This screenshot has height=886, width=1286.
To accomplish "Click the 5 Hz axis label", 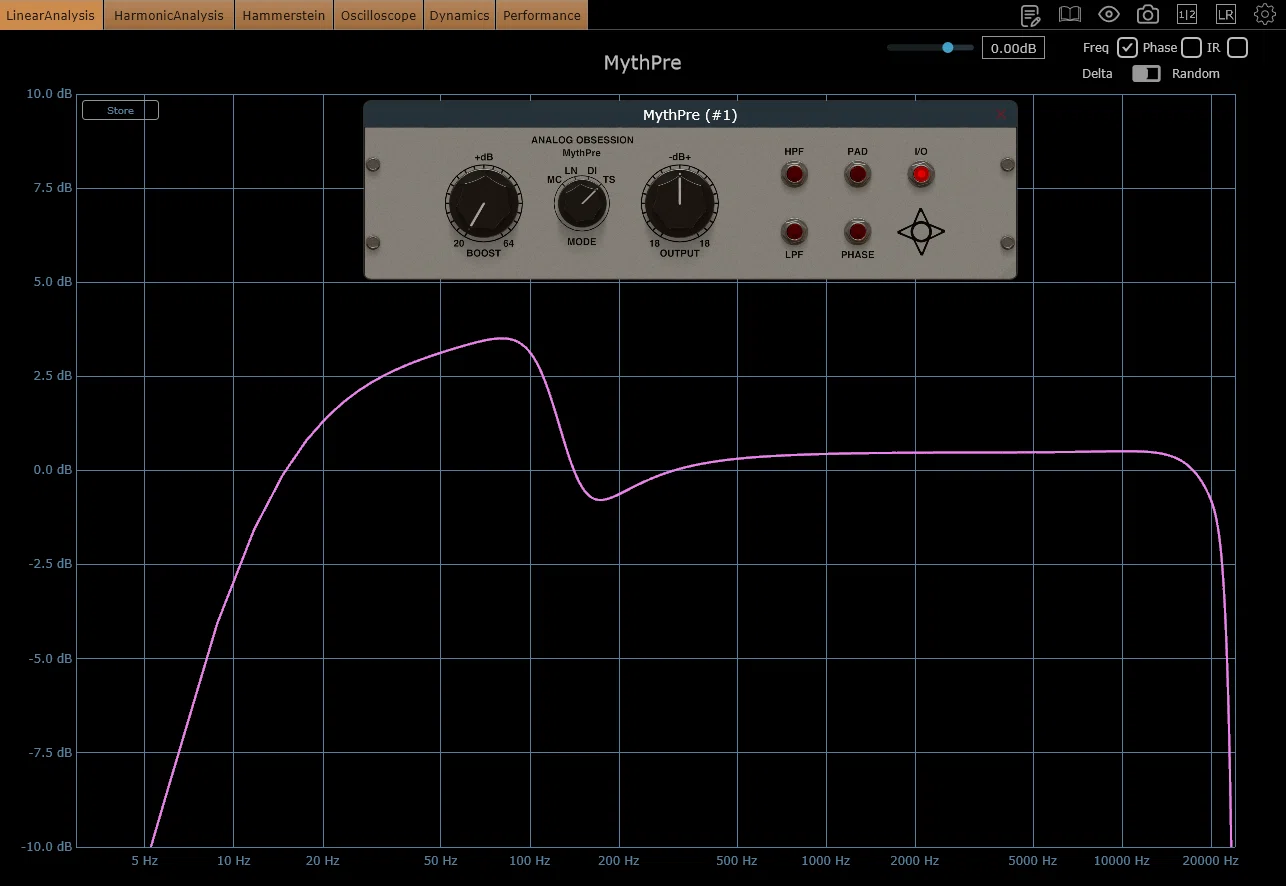I will pos(145,861).
